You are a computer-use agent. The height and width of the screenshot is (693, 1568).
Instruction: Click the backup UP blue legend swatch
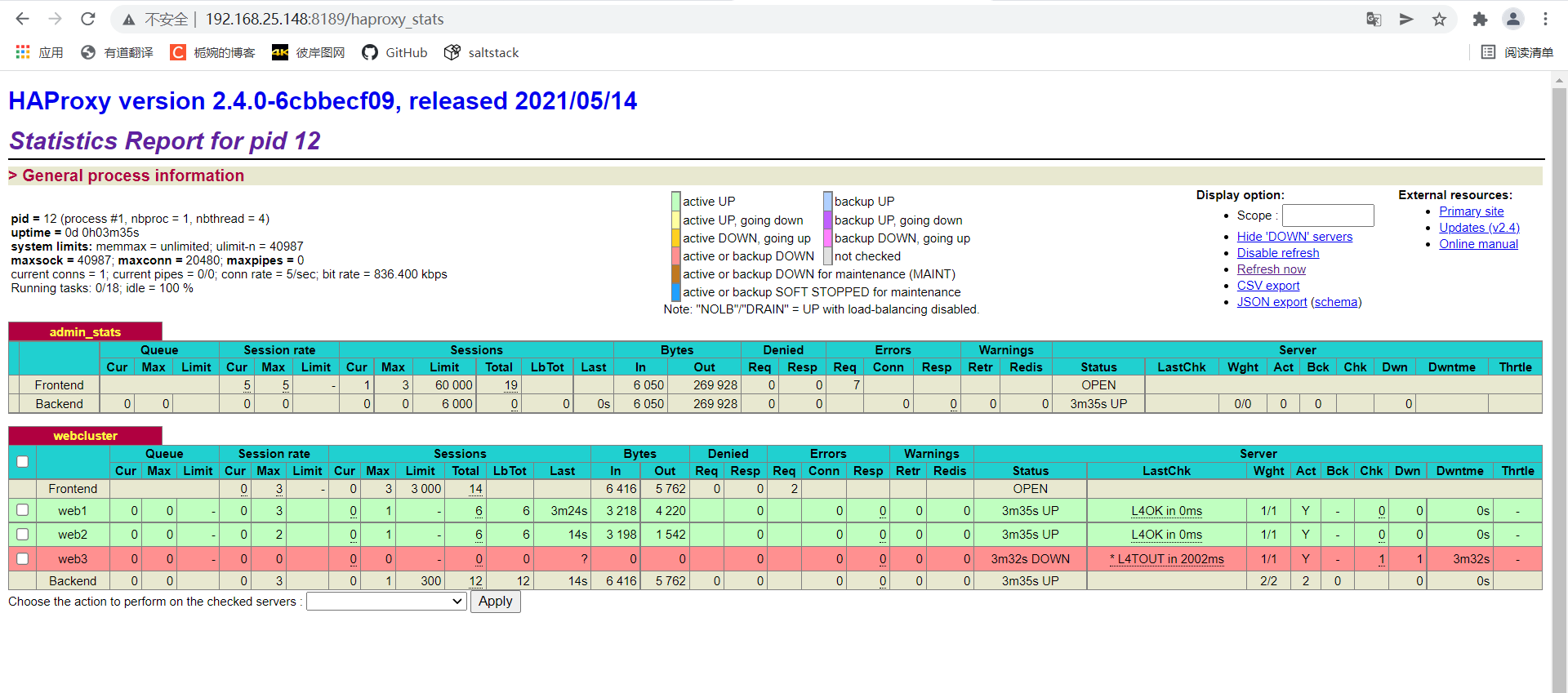[x=827, y=201]
